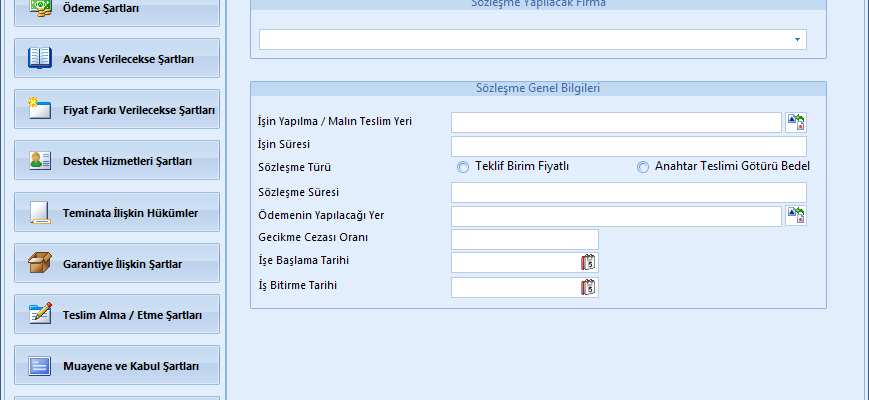Click the book icon for Avans Verilecekse Şartları
The height and width of the screenshot is (400, 869).
pos(40,59)
